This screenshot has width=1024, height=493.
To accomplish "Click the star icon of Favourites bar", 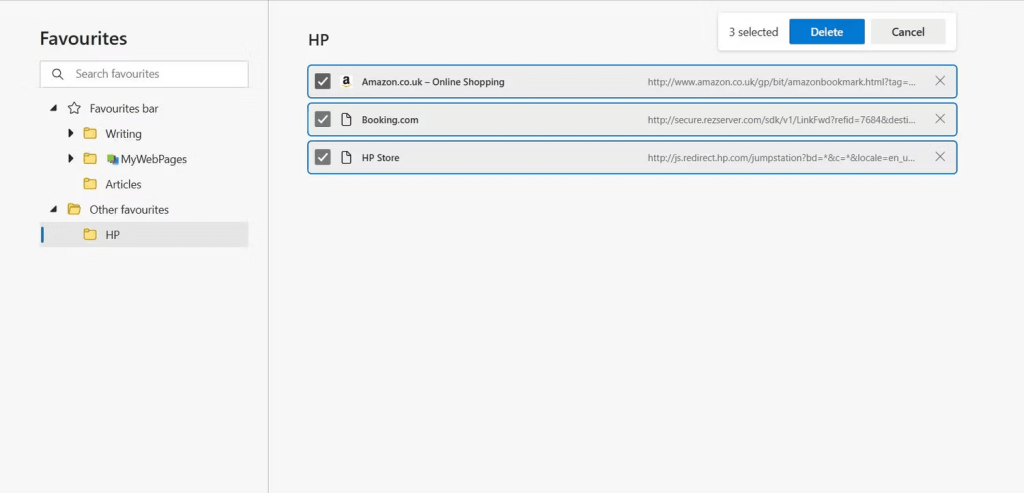I will coord(74,108).
